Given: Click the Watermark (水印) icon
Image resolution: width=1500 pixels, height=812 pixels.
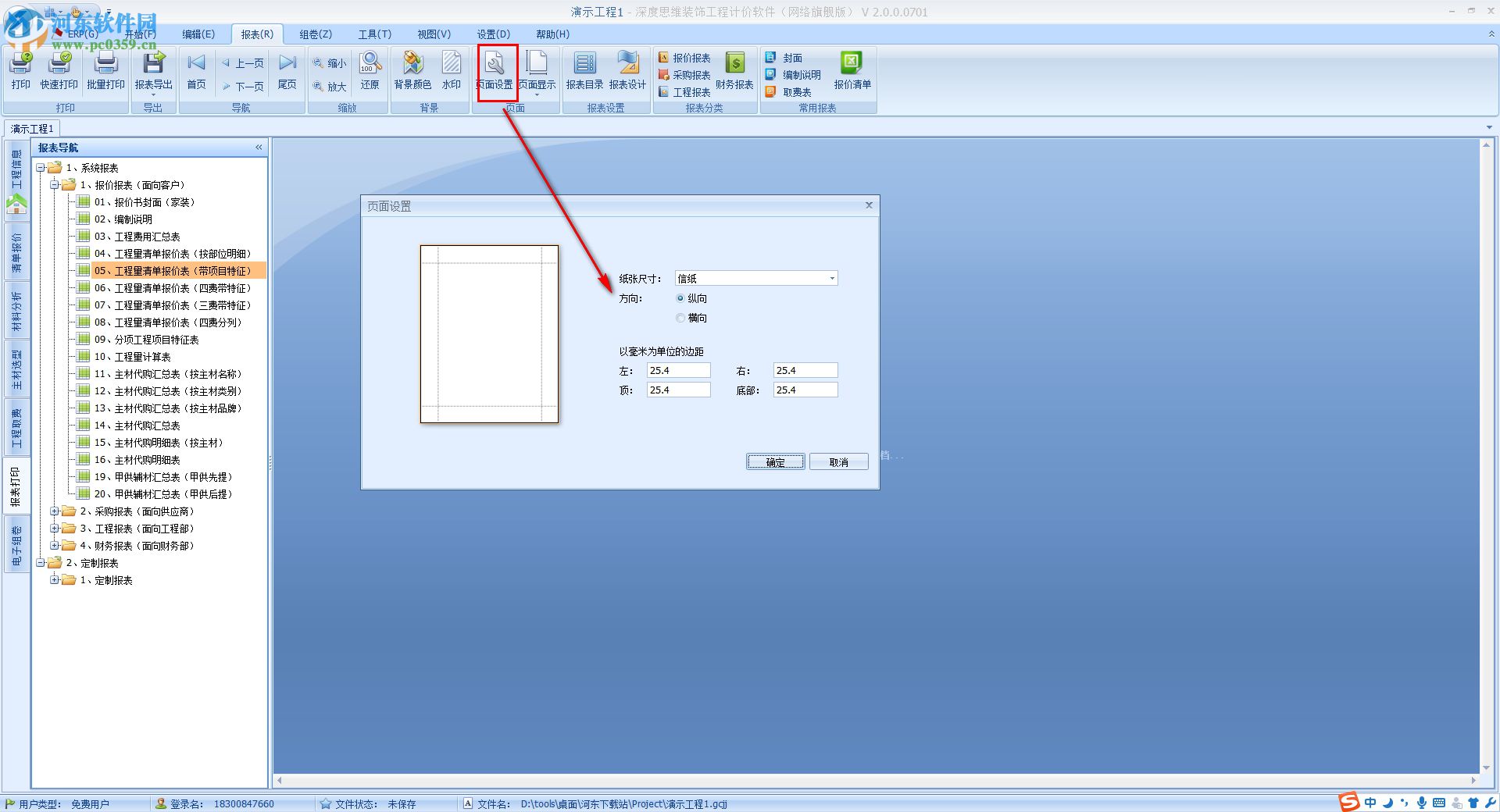Looking at the screenshot, I should point(452,70).
